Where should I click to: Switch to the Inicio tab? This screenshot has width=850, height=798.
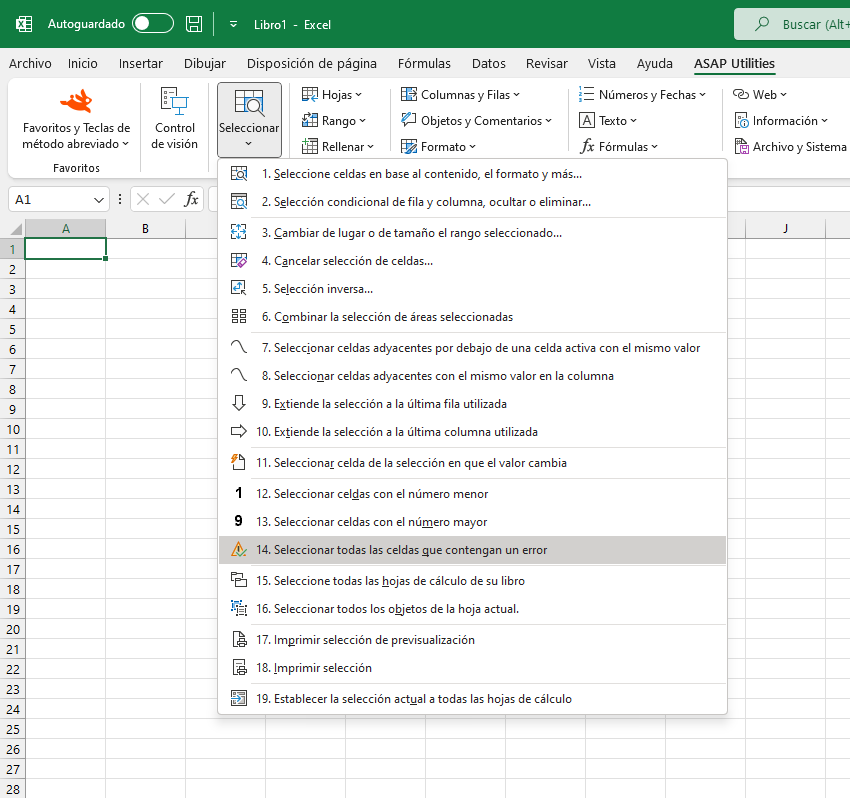point(82,63)
